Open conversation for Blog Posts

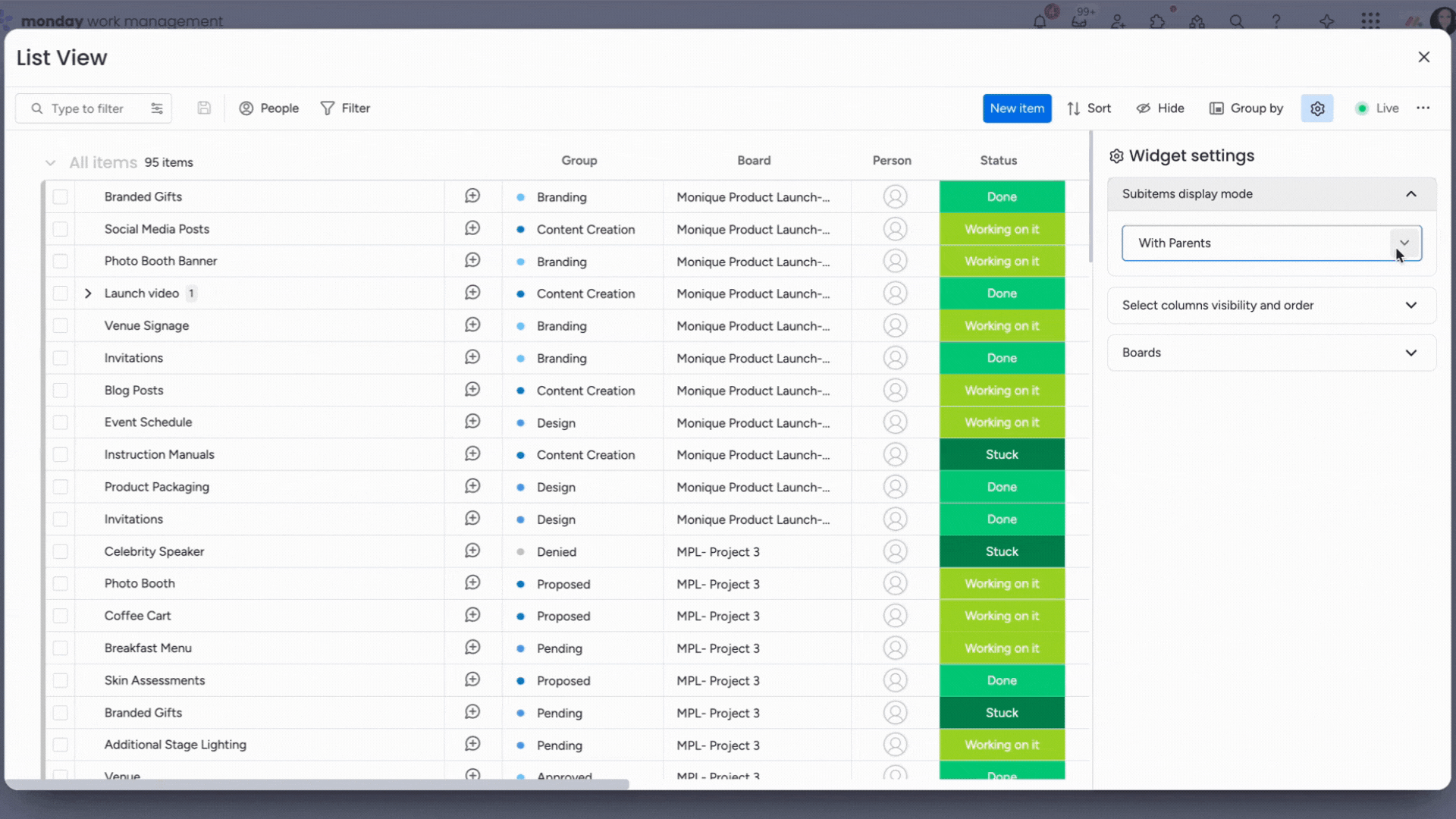(x=472, y=390)
